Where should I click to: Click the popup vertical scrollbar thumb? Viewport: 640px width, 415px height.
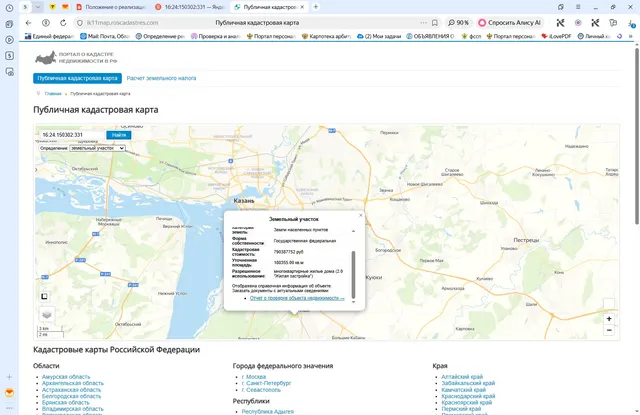(x=353, y=274)
